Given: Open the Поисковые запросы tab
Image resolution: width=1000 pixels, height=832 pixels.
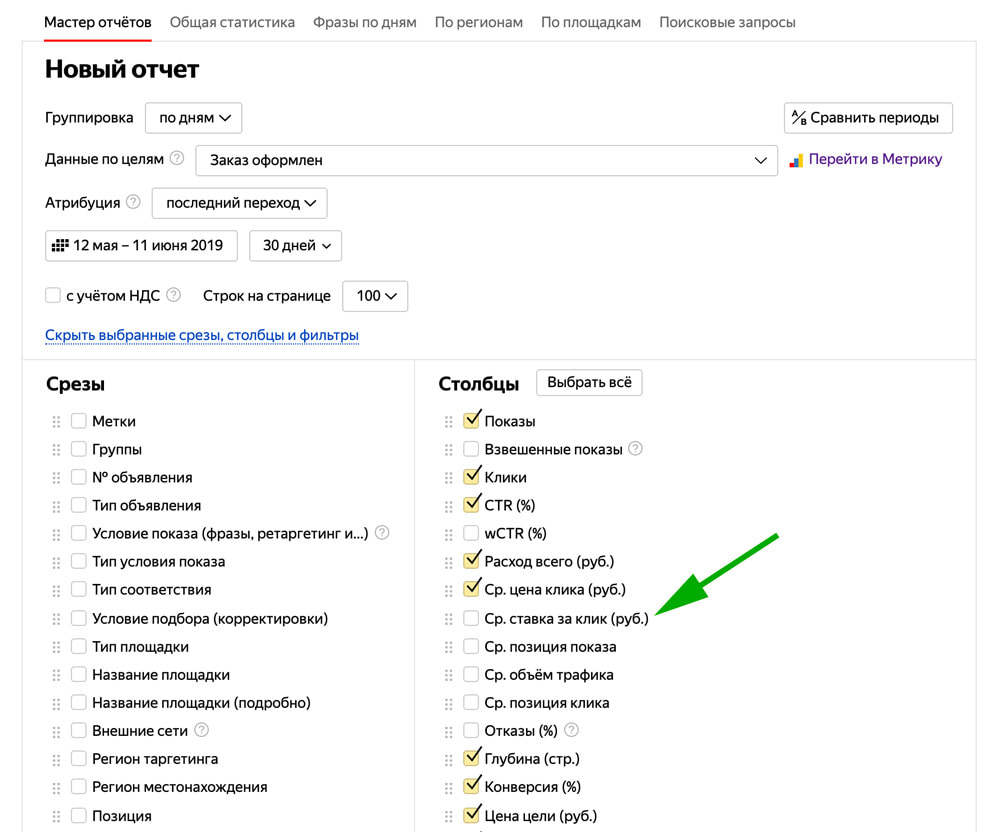Looking at the screenshot, I should click(727, 22).
